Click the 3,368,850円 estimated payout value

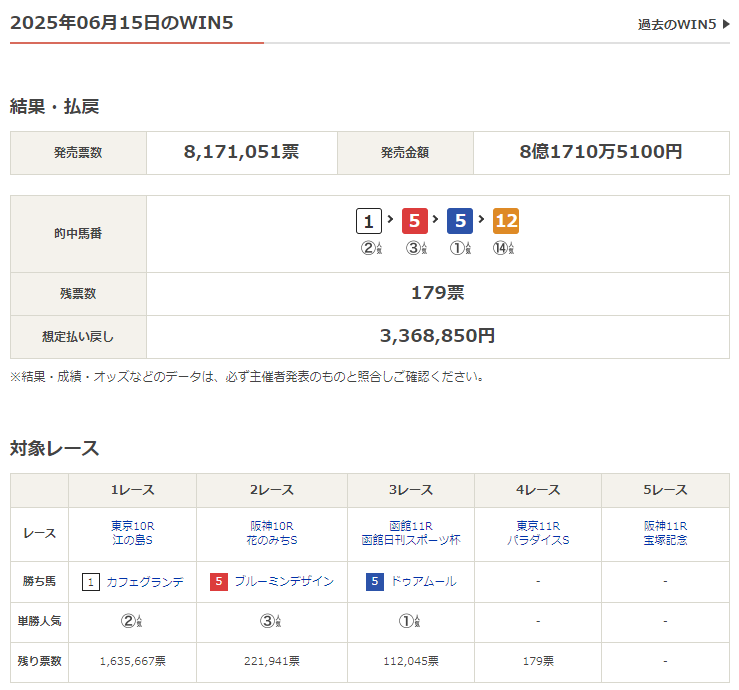pos(437,337)
